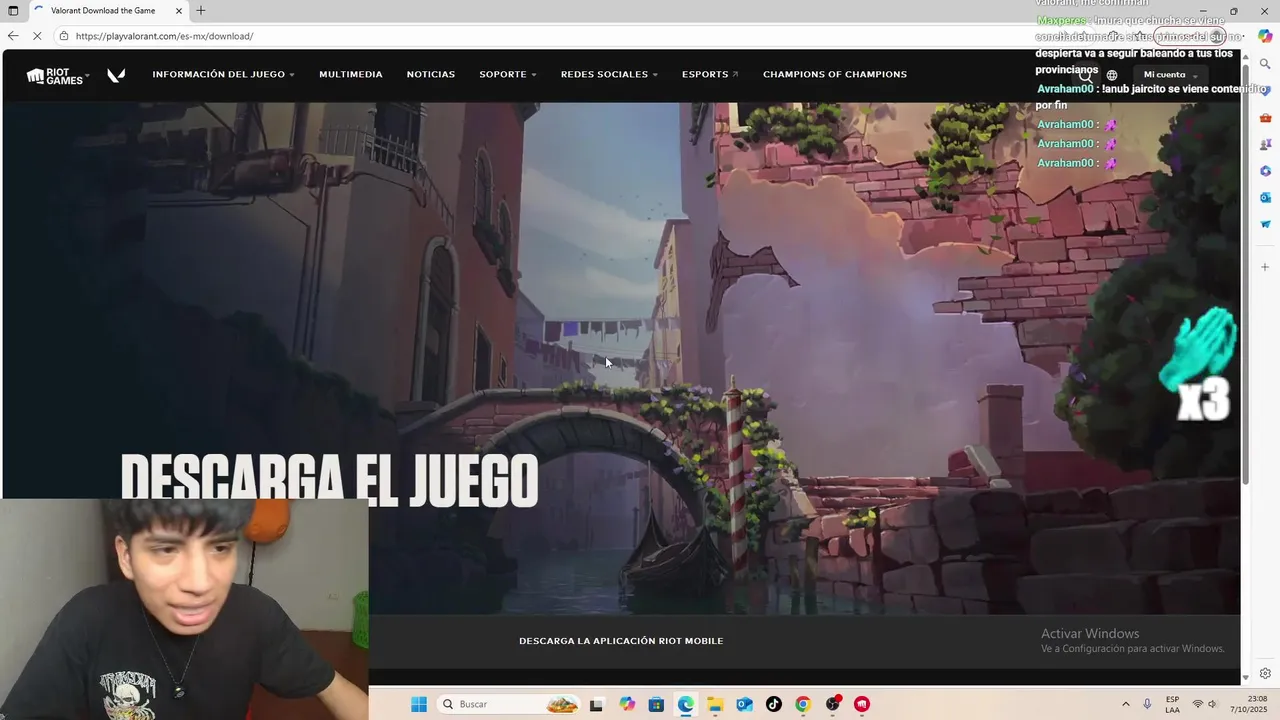1280x720 pixels.
Task: View site information lock icon
Action: (64, 36)
